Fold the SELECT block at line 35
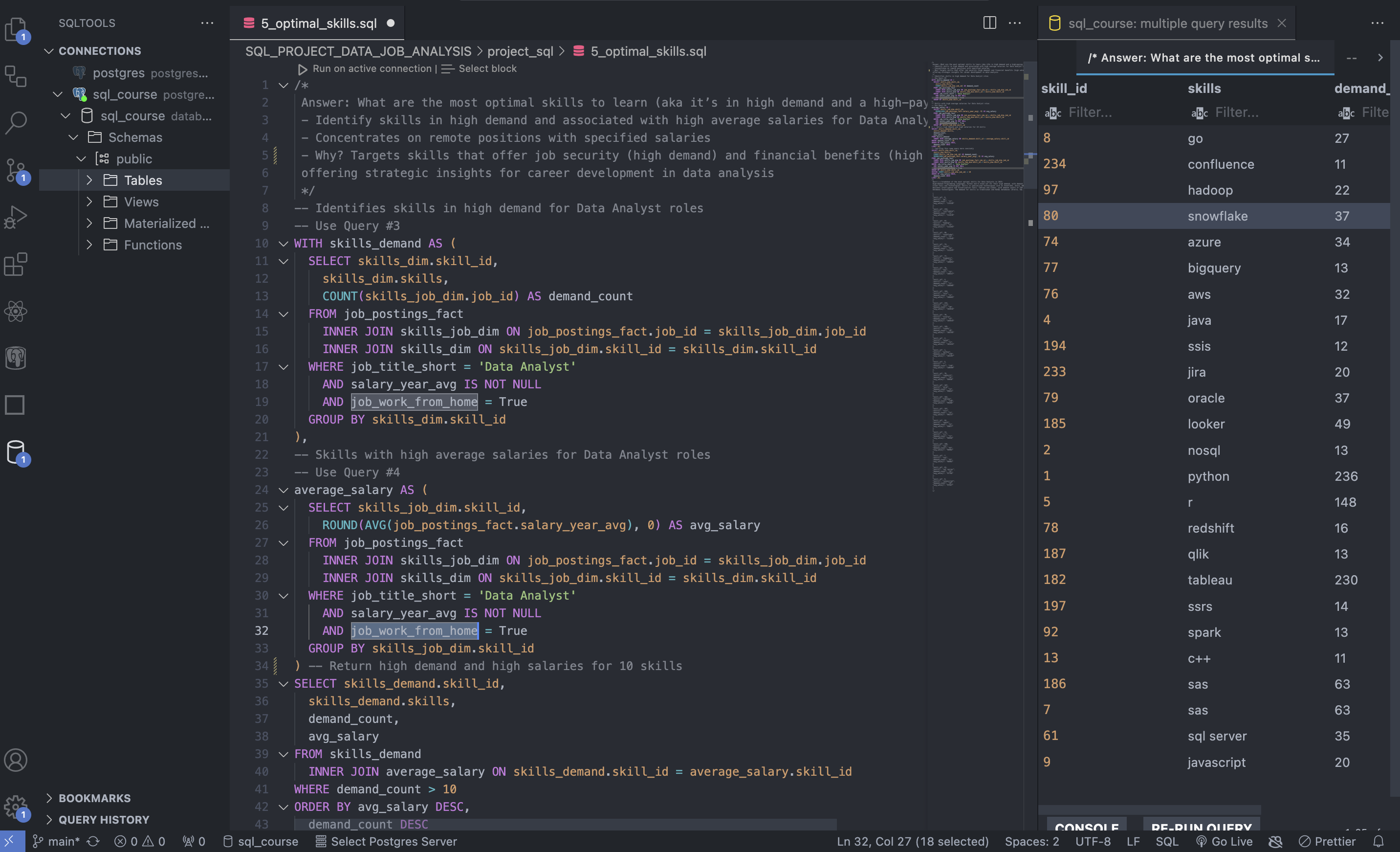The width and height of the screenshot is (1400, 852). coord(283,684)
